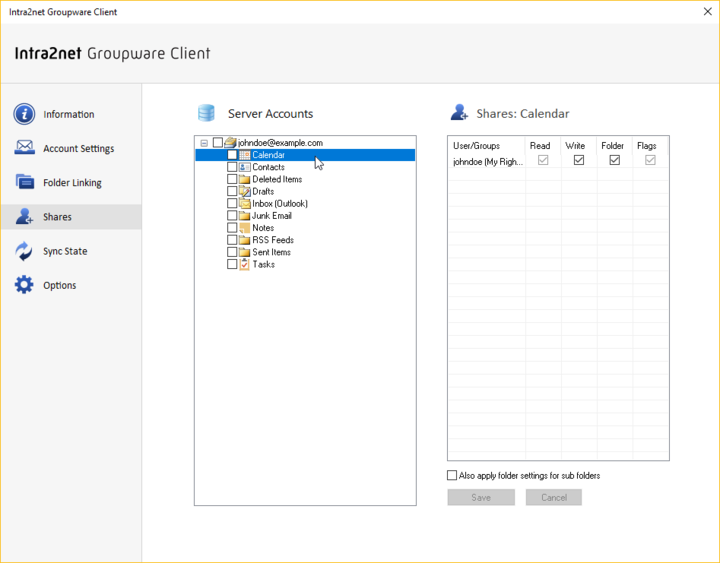This screenshot has height=563, width=720.
Task: Check the RSS Feeds checkbox
Action: (232, 240)
